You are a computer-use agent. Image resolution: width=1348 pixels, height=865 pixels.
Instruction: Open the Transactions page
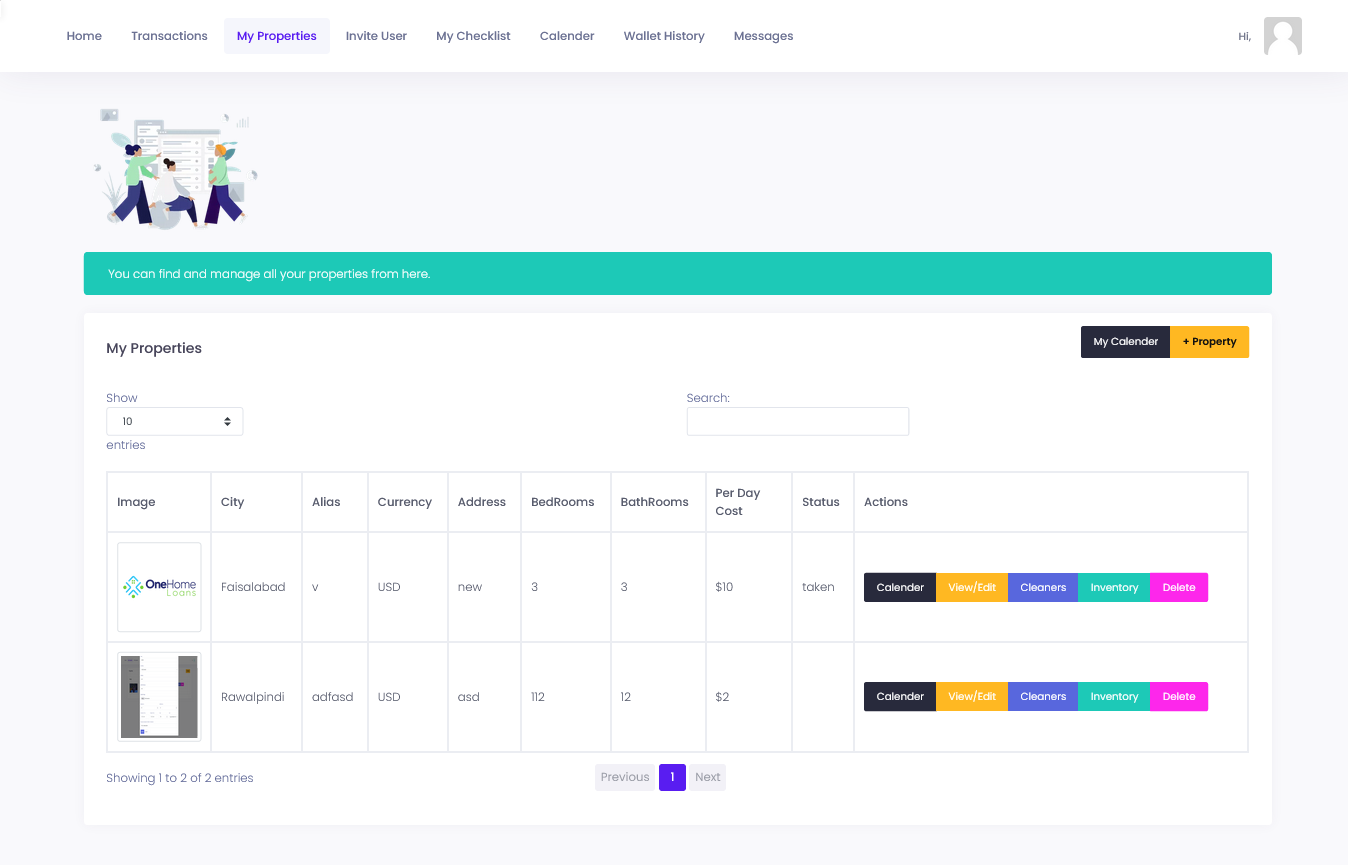(x=169, y=36)
